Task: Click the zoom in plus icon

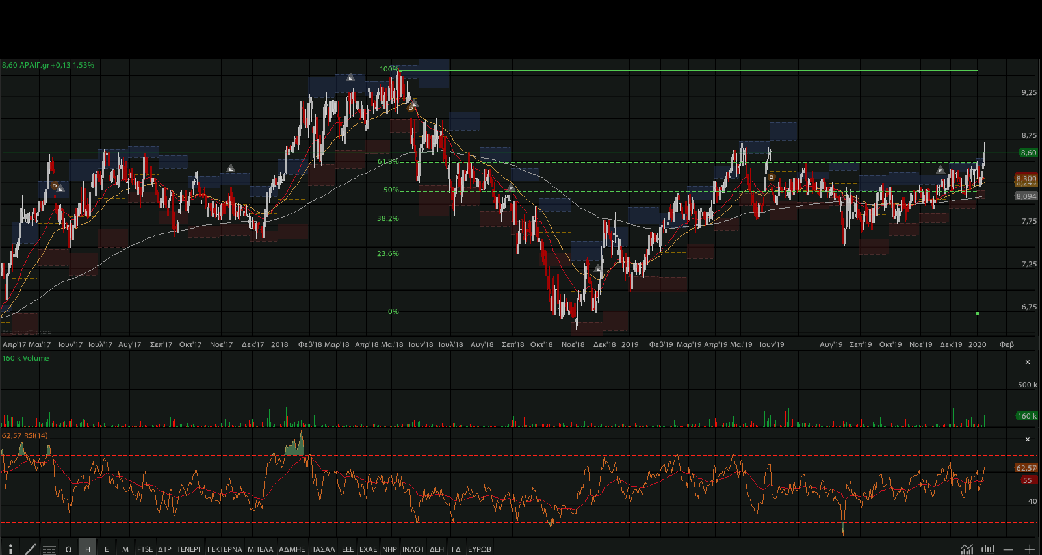Action: (x=1029, y=549)
